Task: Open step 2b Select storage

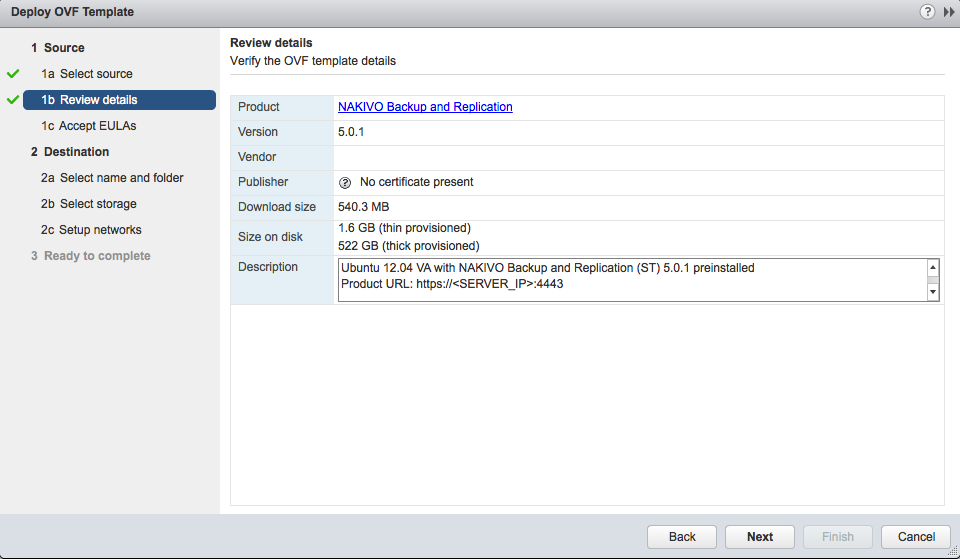Action: click(89, 204)
